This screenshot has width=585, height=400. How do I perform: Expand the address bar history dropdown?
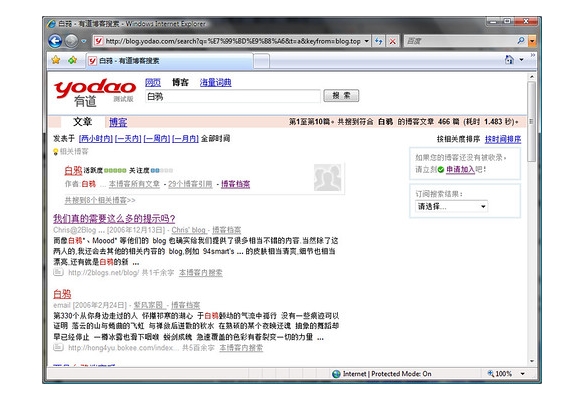[367, 41]
